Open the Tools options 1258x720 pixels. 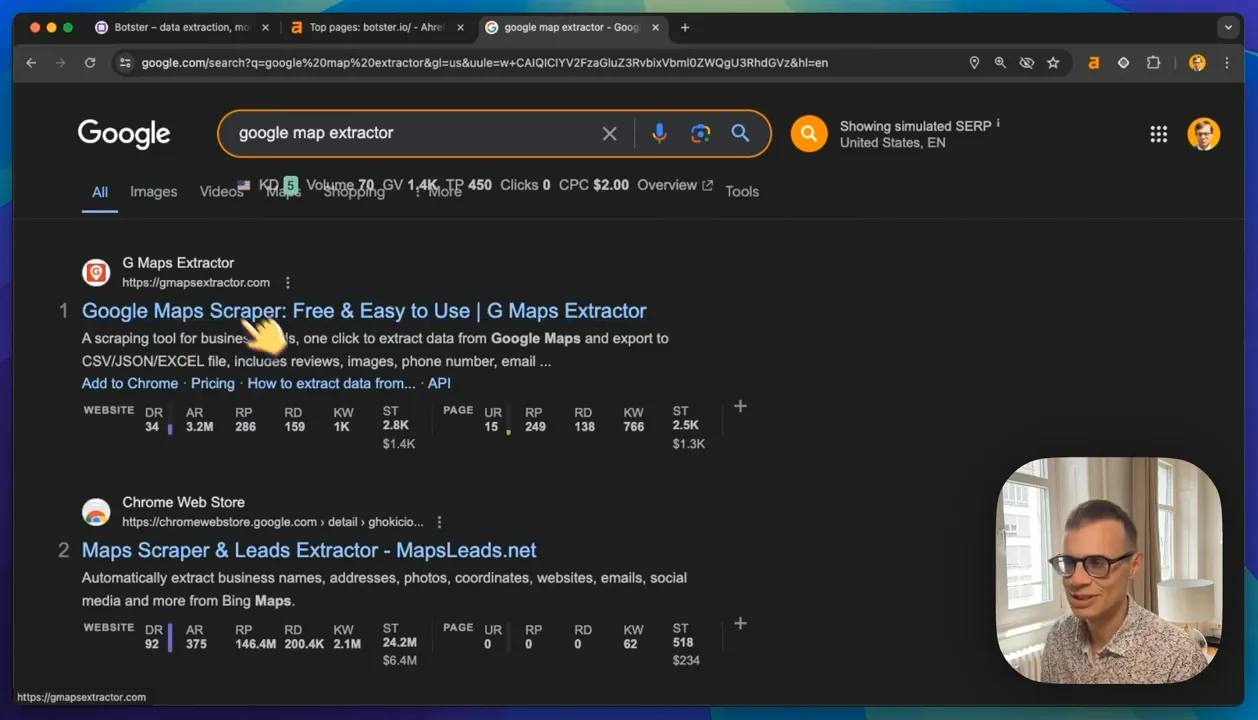pyautogui.click(x=742, y=192)
